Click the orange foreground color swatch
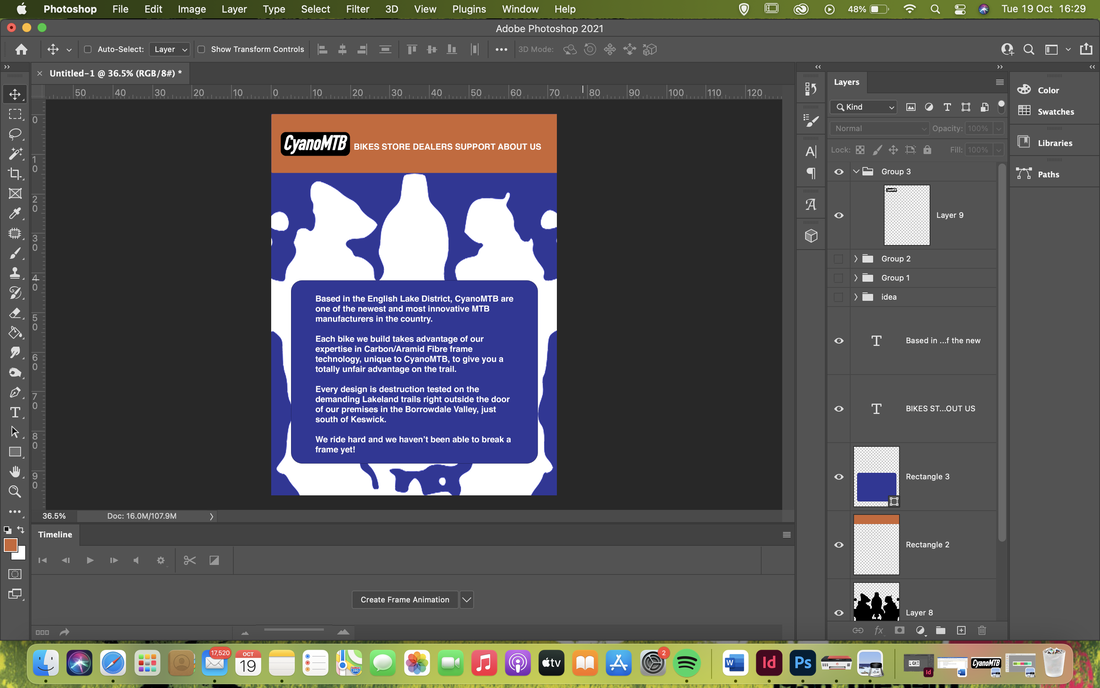 pyautogui.click(x=11, y=546)
